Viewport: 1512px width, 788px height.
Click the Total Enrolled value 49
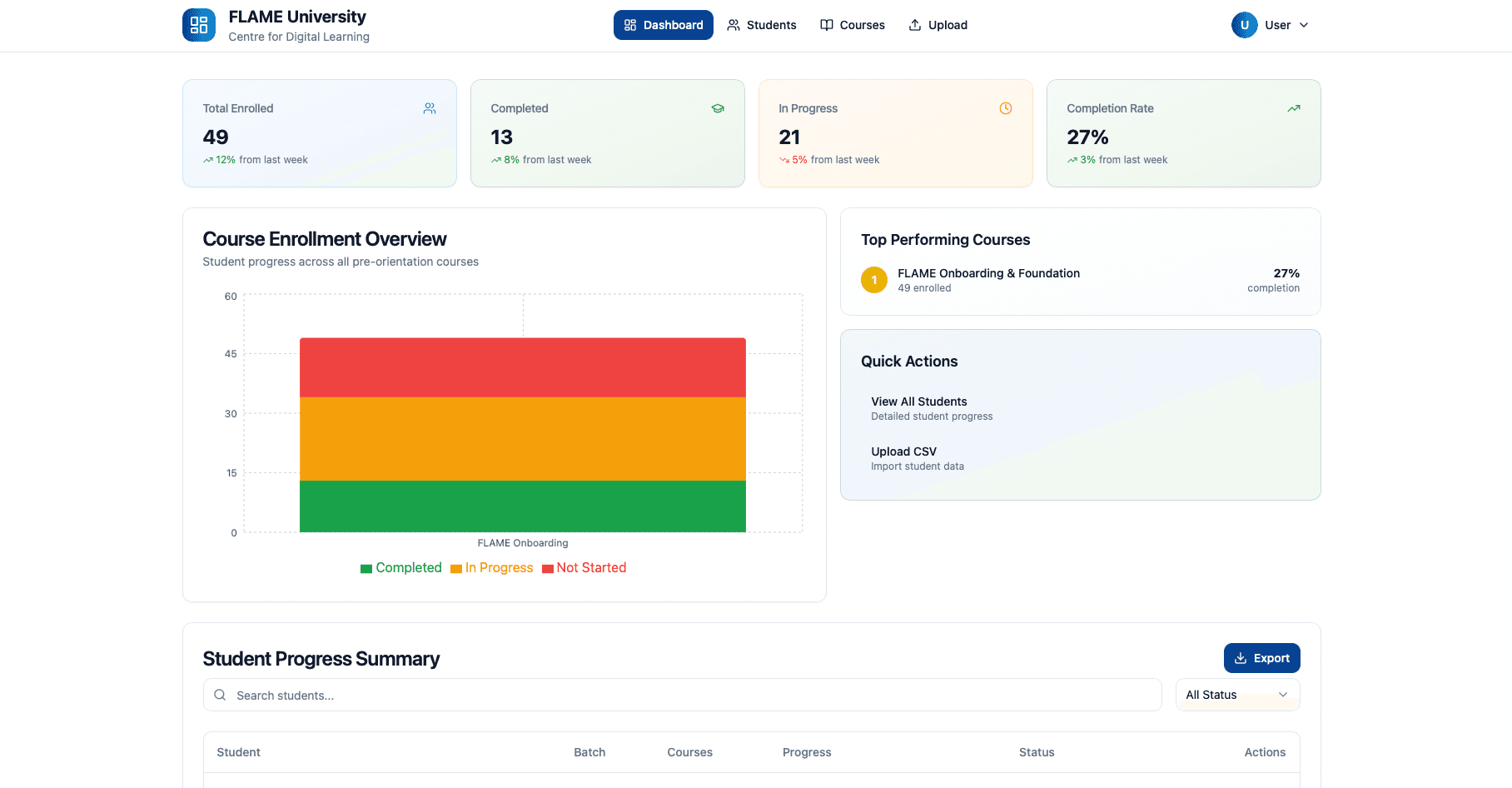tap(216, 137)
